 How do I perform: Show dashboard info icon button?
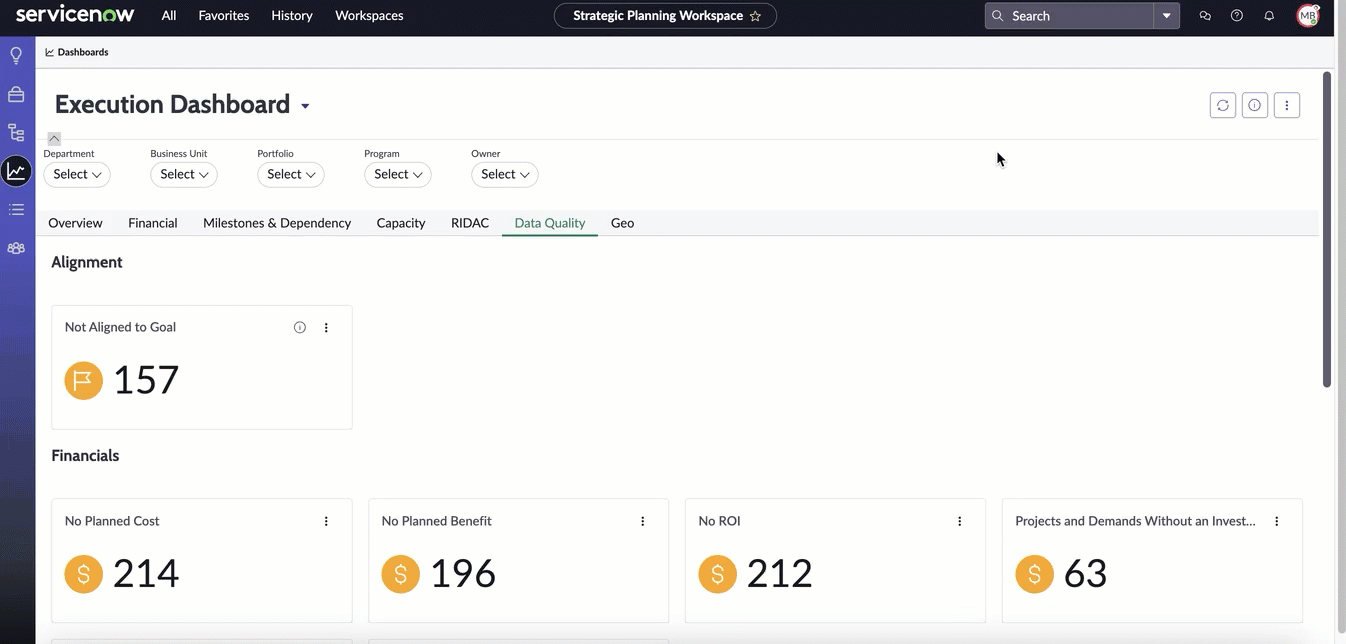pyautogui.click(x=1255, y=105)
